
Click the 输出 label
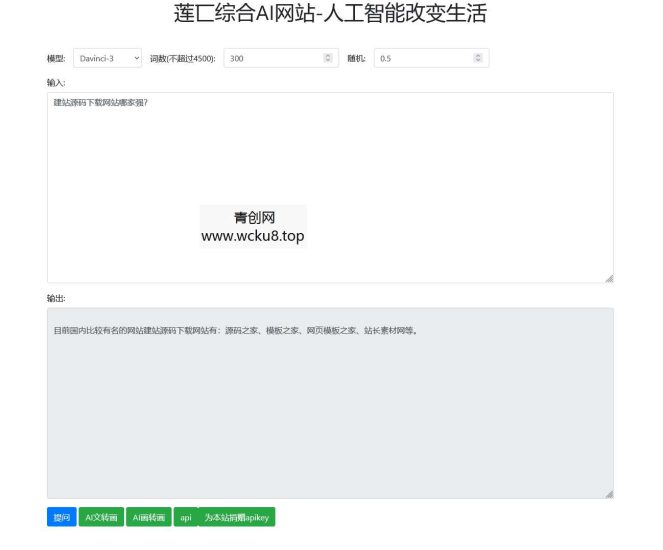click(x=56, y=298)
